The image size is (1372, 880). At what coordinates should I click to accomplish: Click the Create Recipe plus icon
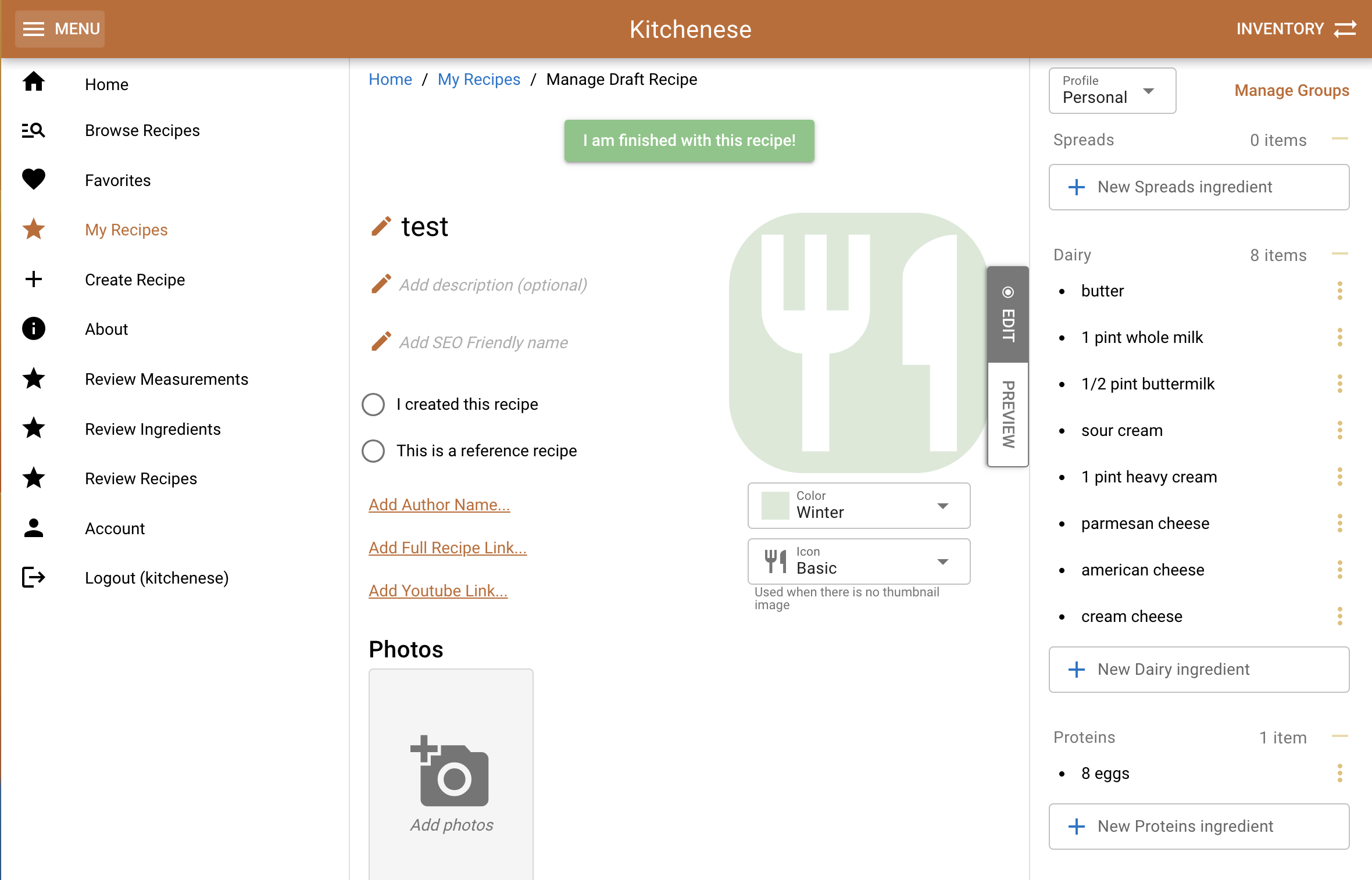(x=34, y=279)
